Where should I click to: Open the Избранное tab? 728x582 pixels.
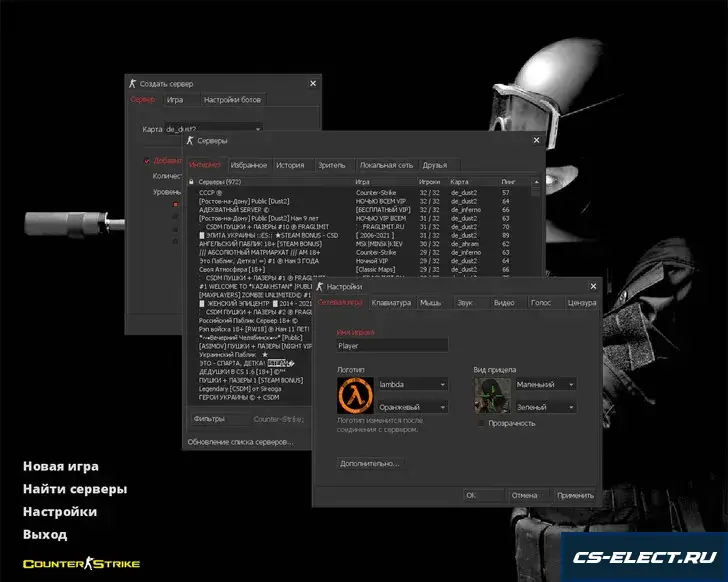[249, 165]
